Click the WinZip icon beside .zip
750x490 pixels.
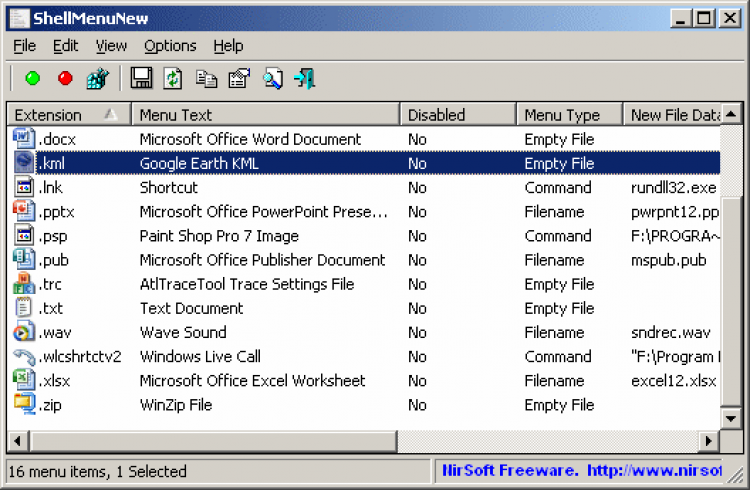(23, 404)
